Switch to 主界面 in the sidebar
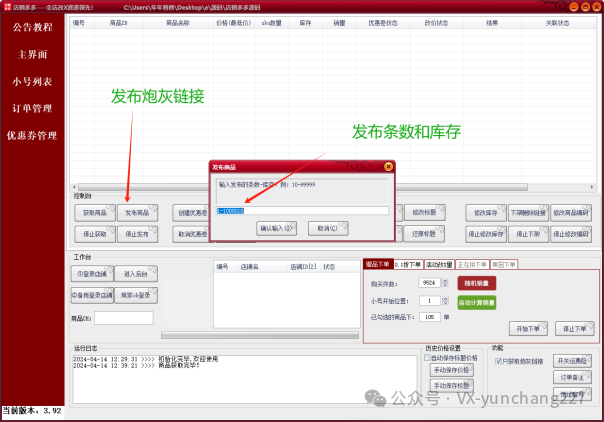The height and width of the screenshot is (422, 604). [x=32, y=55]
